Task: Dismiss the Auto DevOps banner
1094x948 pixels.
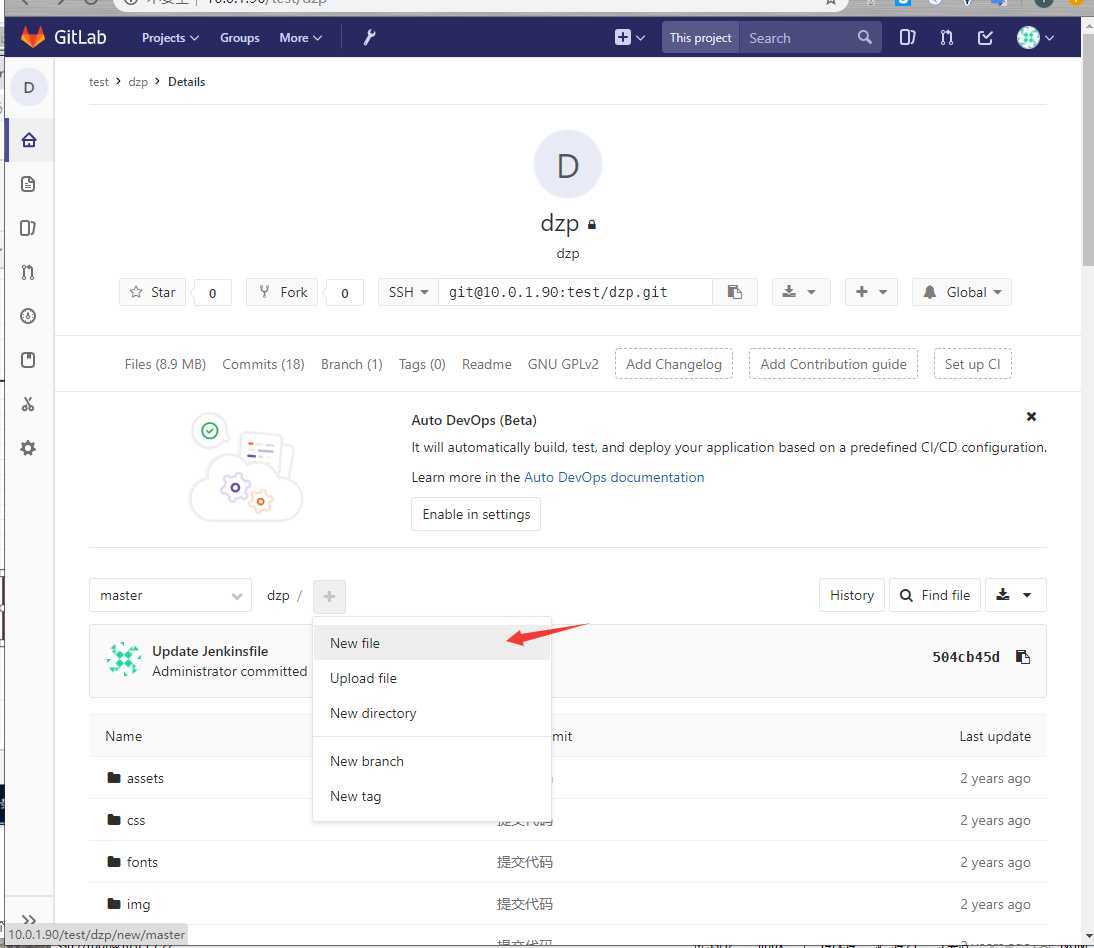Action: [x=1031, y=417]
